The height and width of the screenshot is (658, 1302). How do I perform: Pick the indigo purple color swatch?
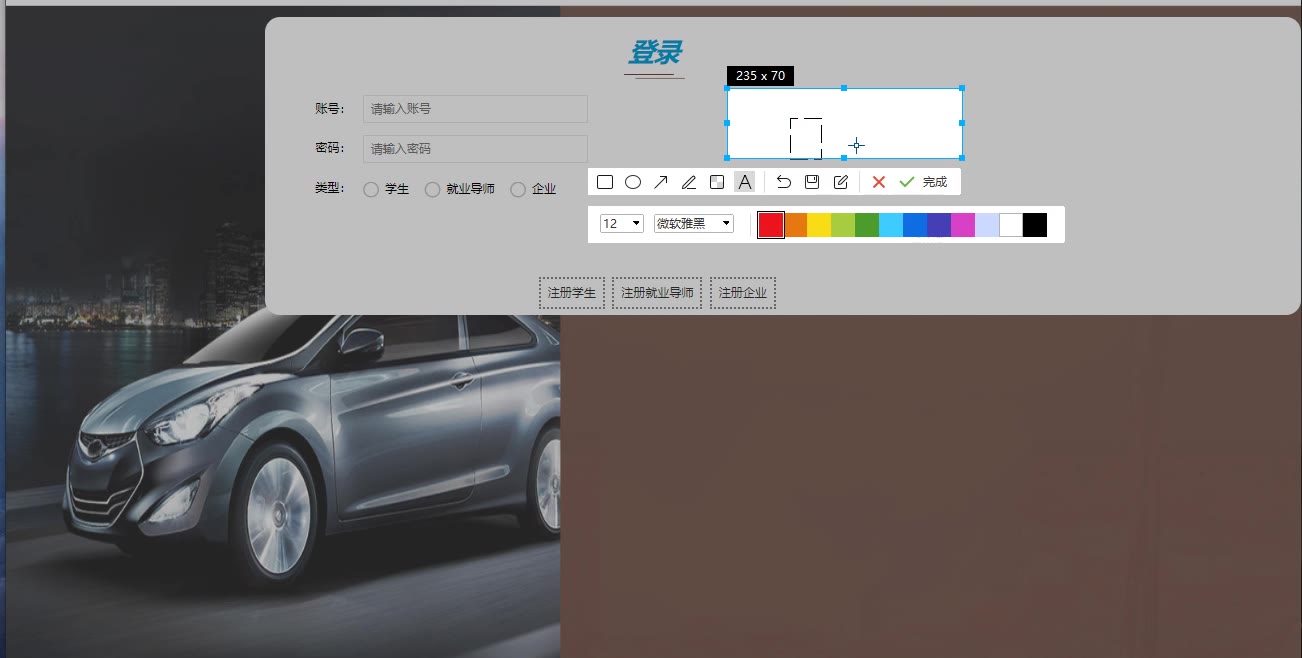point(939,225)
